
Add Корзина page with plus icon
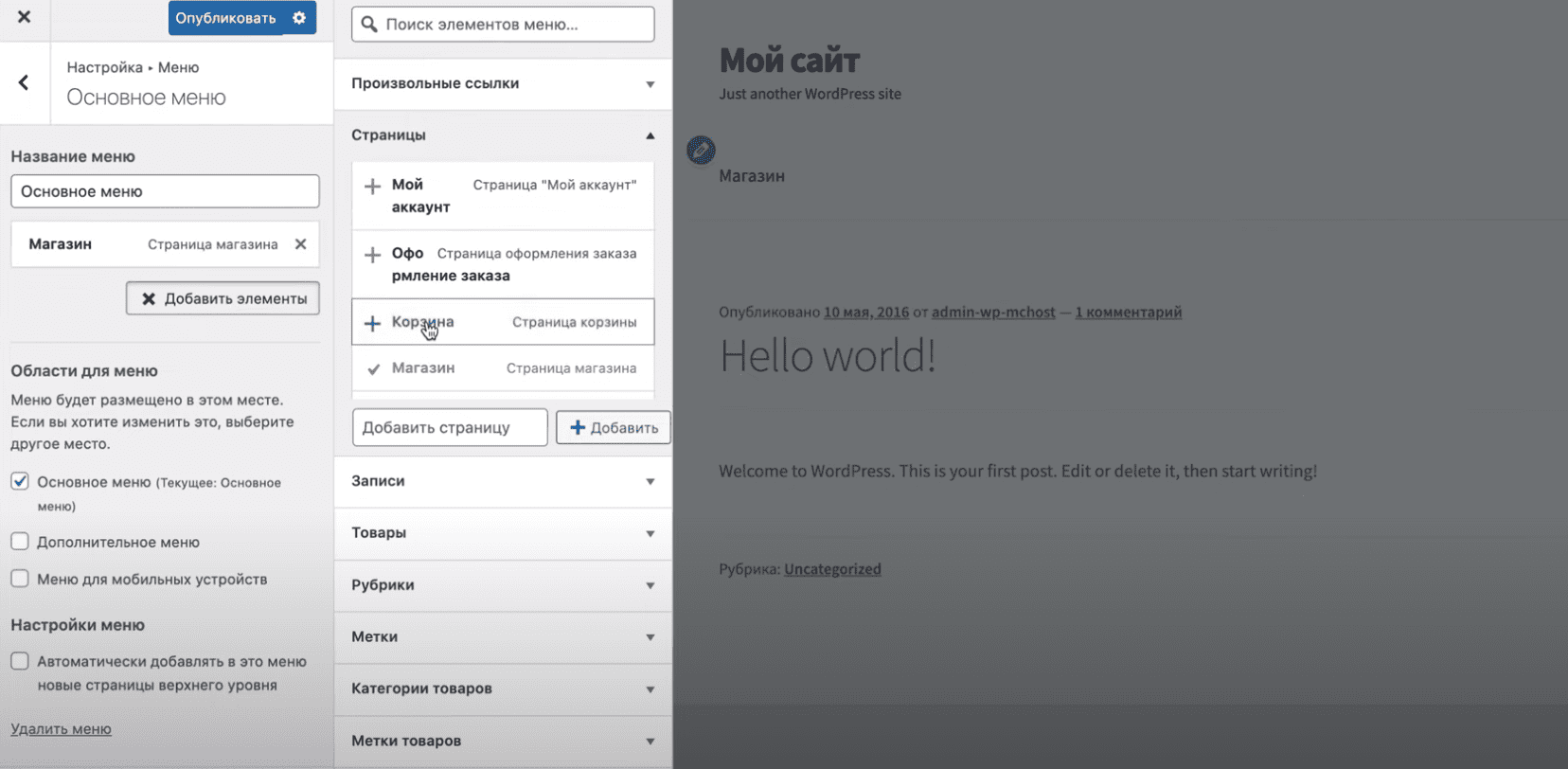[x=372, y=324]
